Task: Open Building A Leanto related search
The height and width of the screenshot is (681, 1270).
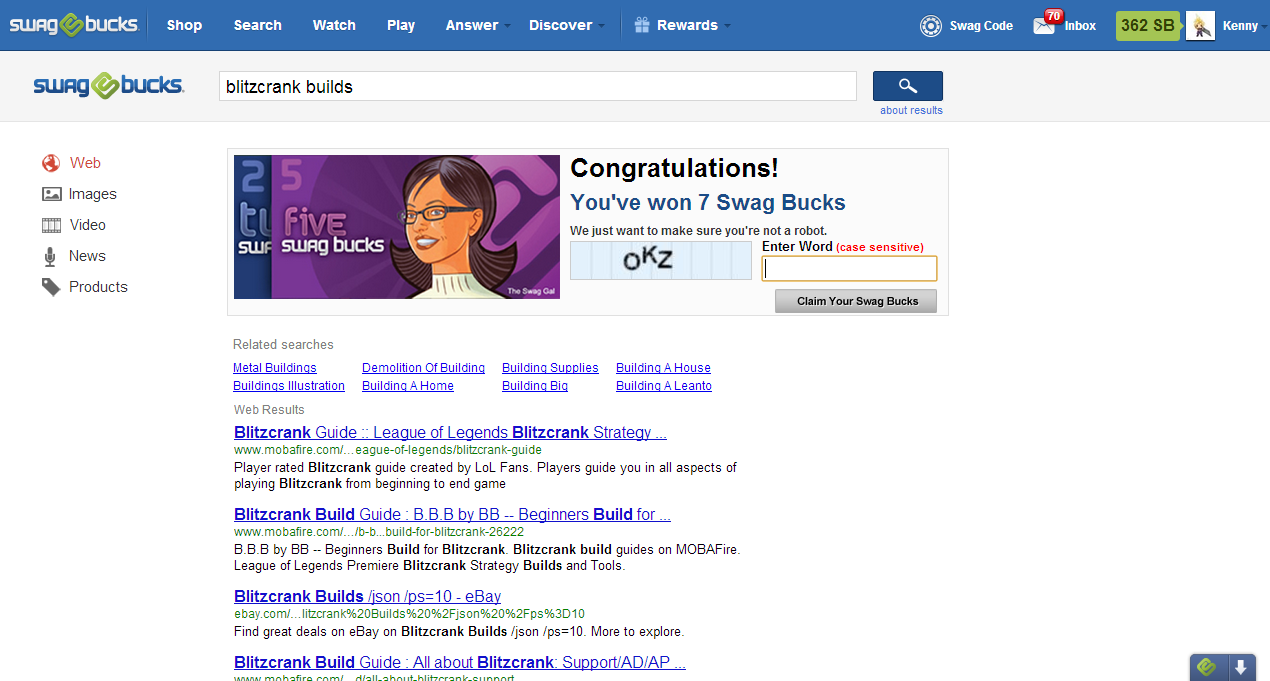Action: [x=664, y=386]
